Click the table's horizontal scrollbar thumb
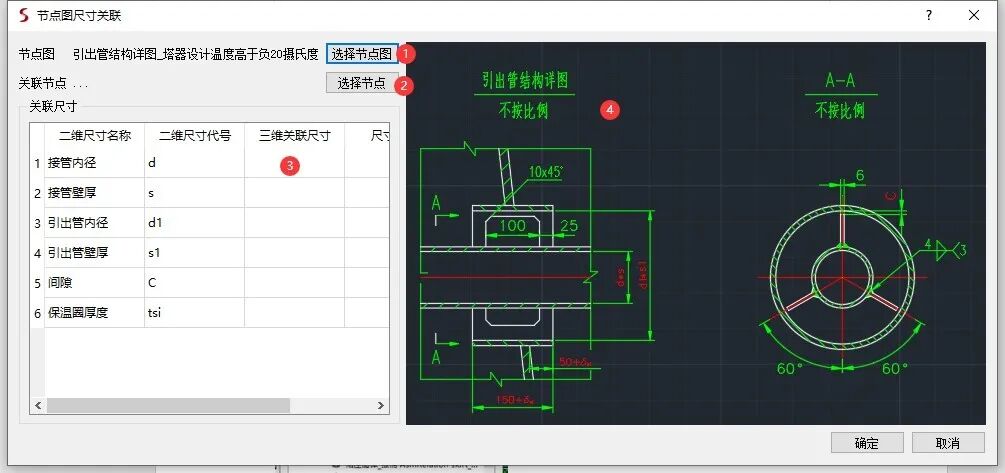Viewport: 1005px width, 473px height. coord(168,406)
